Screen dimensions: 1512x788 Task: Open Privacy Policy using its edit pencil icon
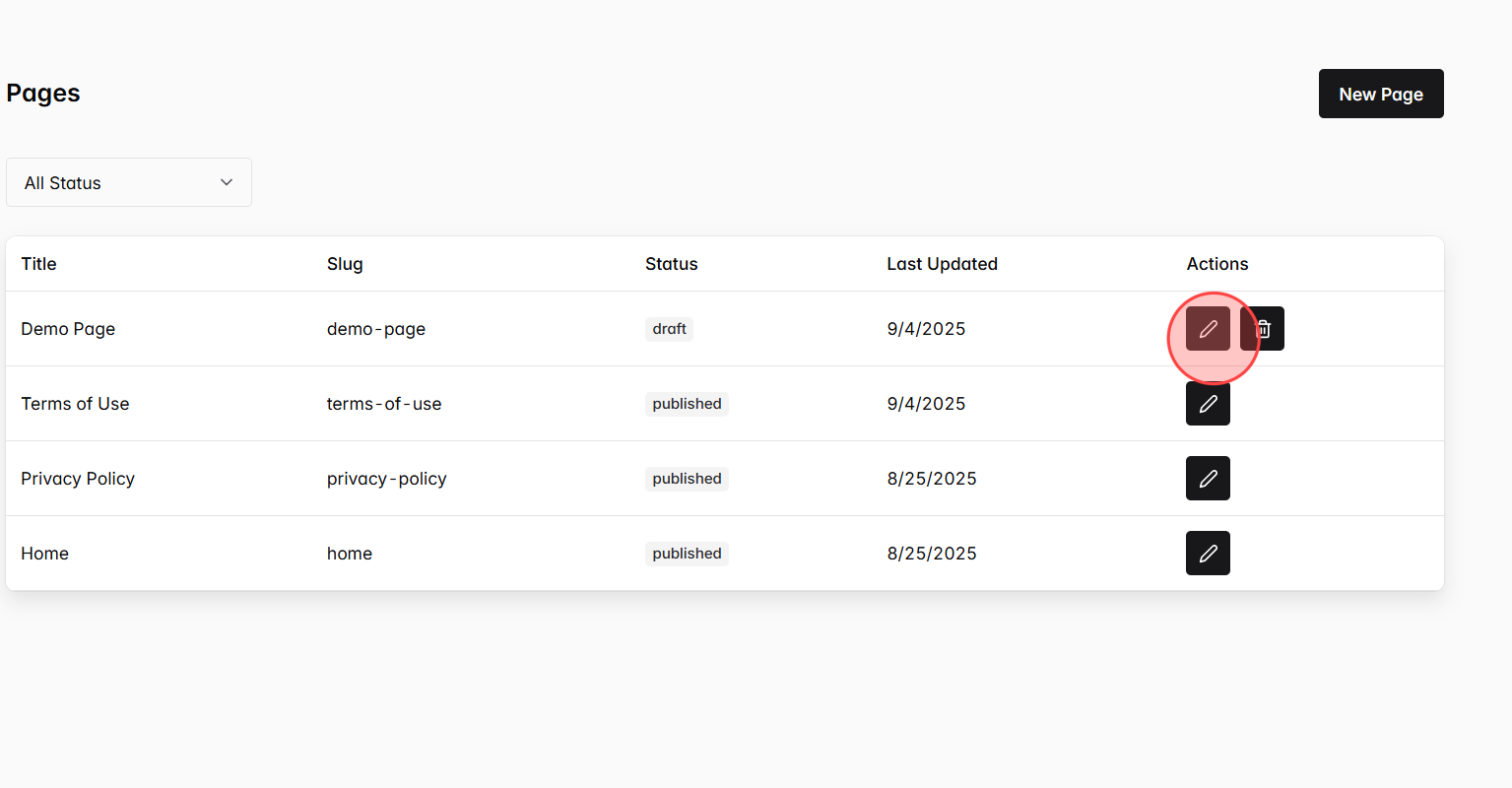[x=1208, y=478]
